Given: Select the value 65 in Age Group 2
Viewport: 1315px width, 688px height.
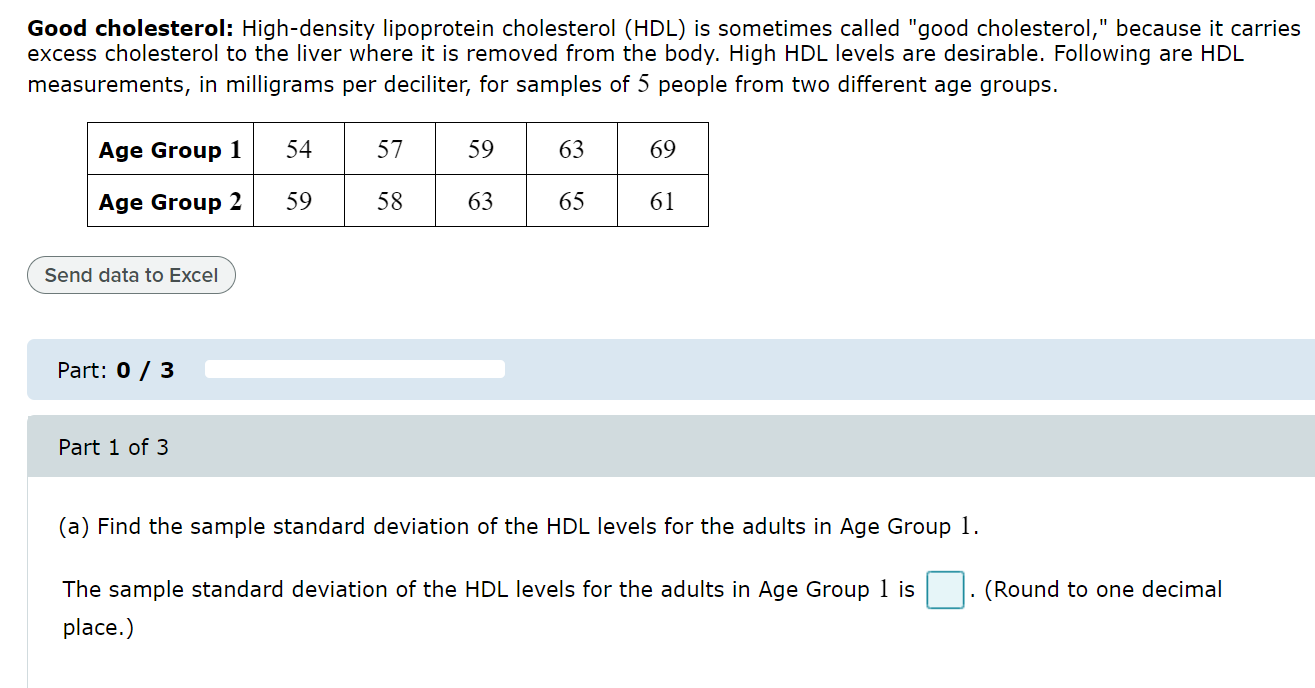Looking at the screenshot, I should [571, 201].
